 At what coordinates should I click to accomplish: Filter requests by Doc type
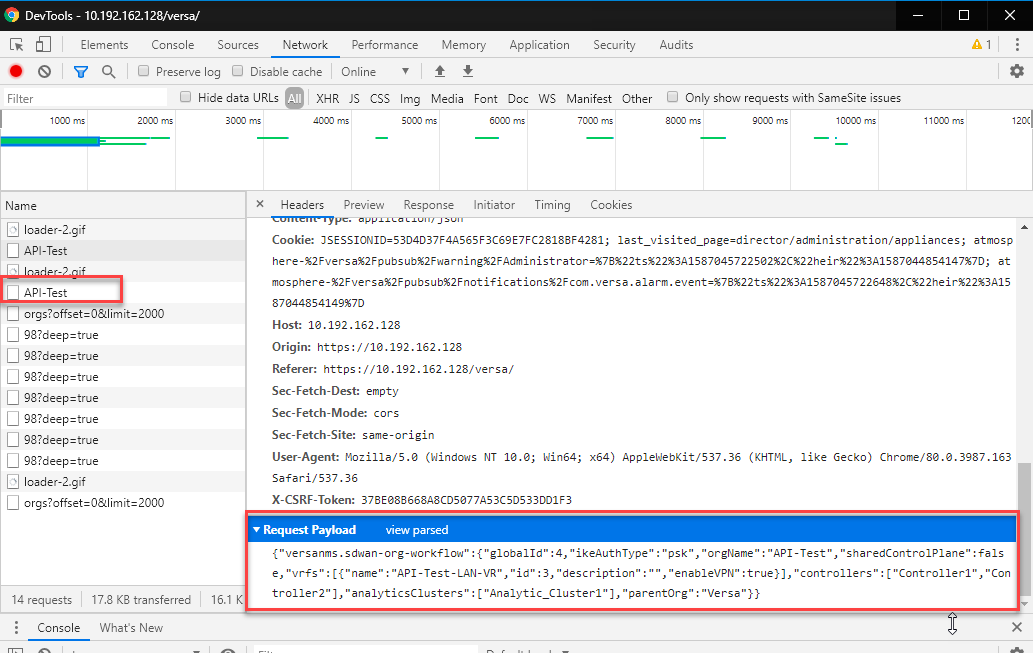coord(518,99)
